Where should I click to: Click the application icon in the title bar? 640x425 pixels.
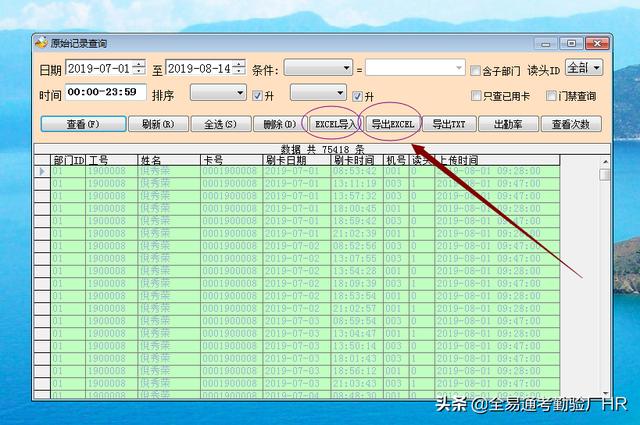[41, 42]
